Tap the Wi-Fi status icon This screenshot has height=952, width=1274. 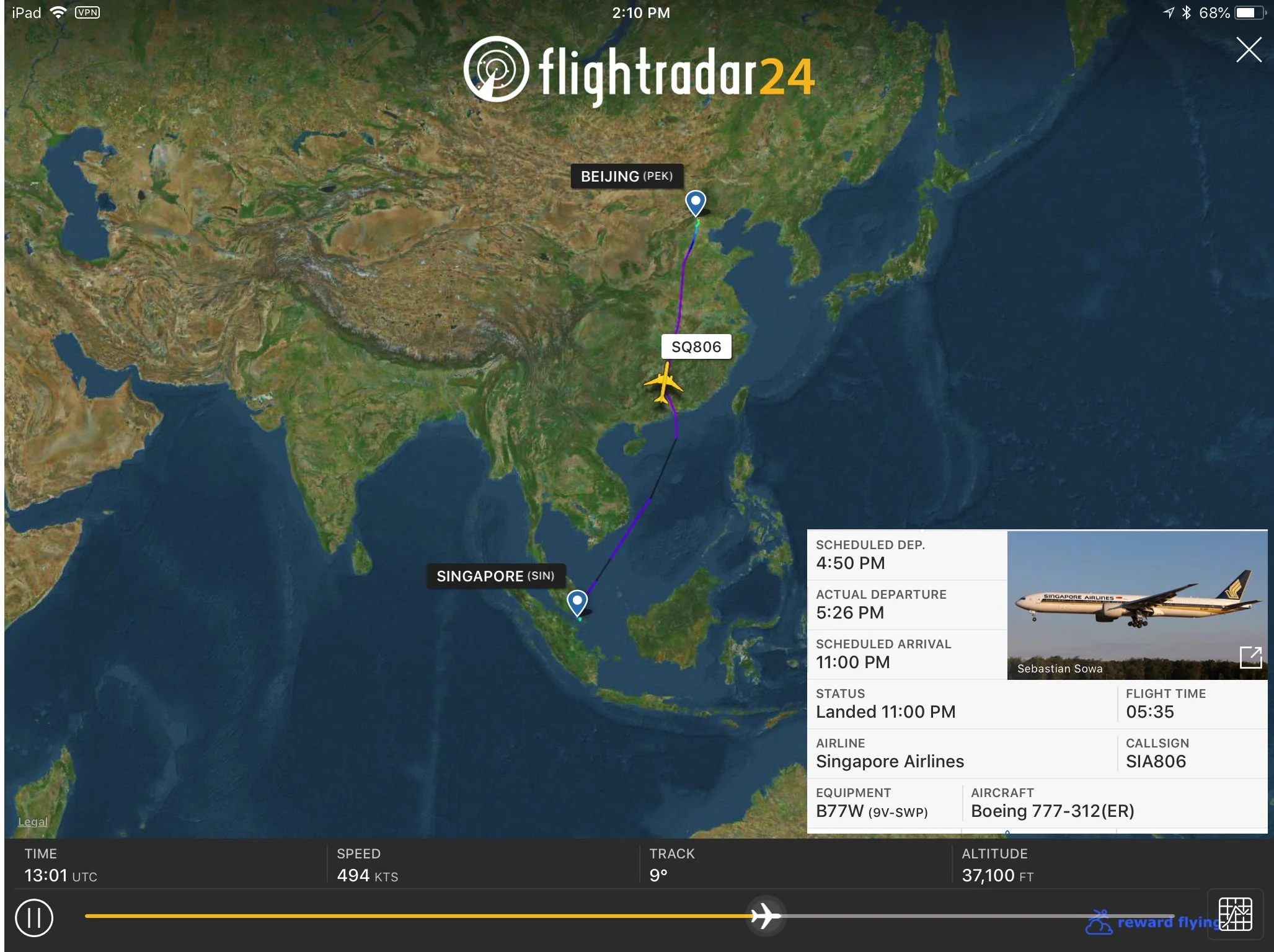point(58,12)
